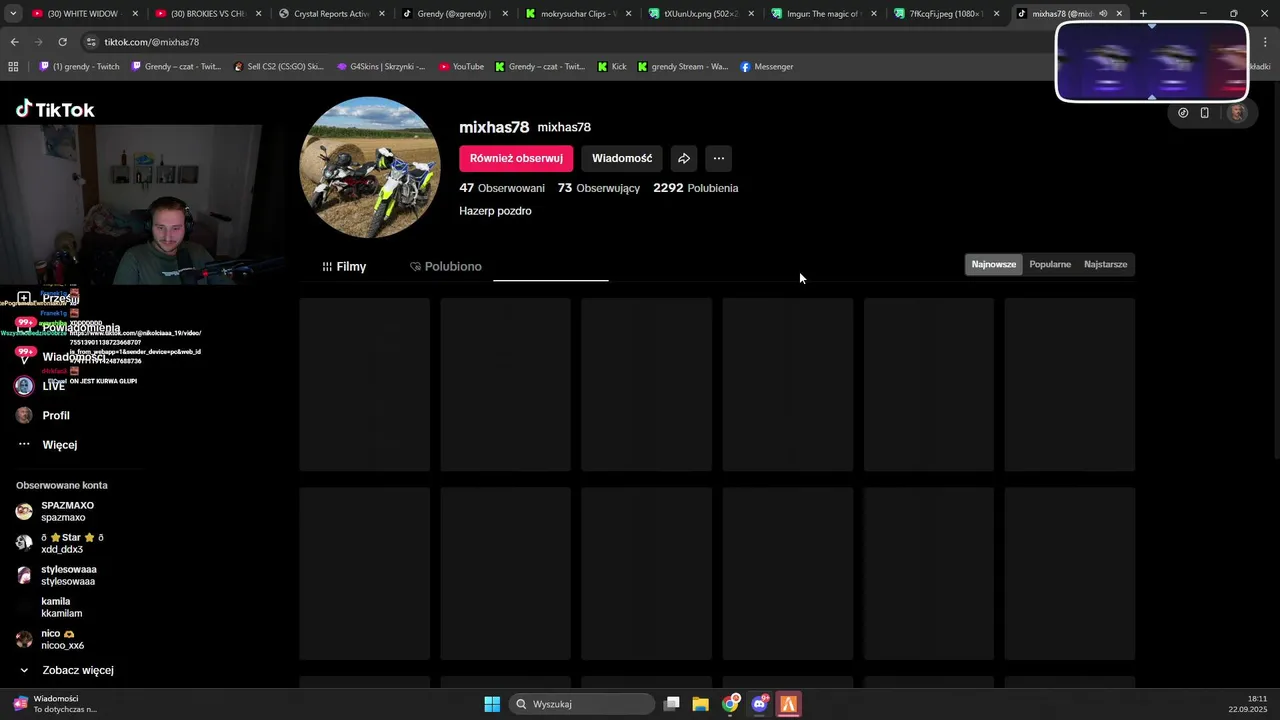Expand Zobacz więcej followed accounts
Viewport: 1280px width, 720px height.
coord(67,670)
